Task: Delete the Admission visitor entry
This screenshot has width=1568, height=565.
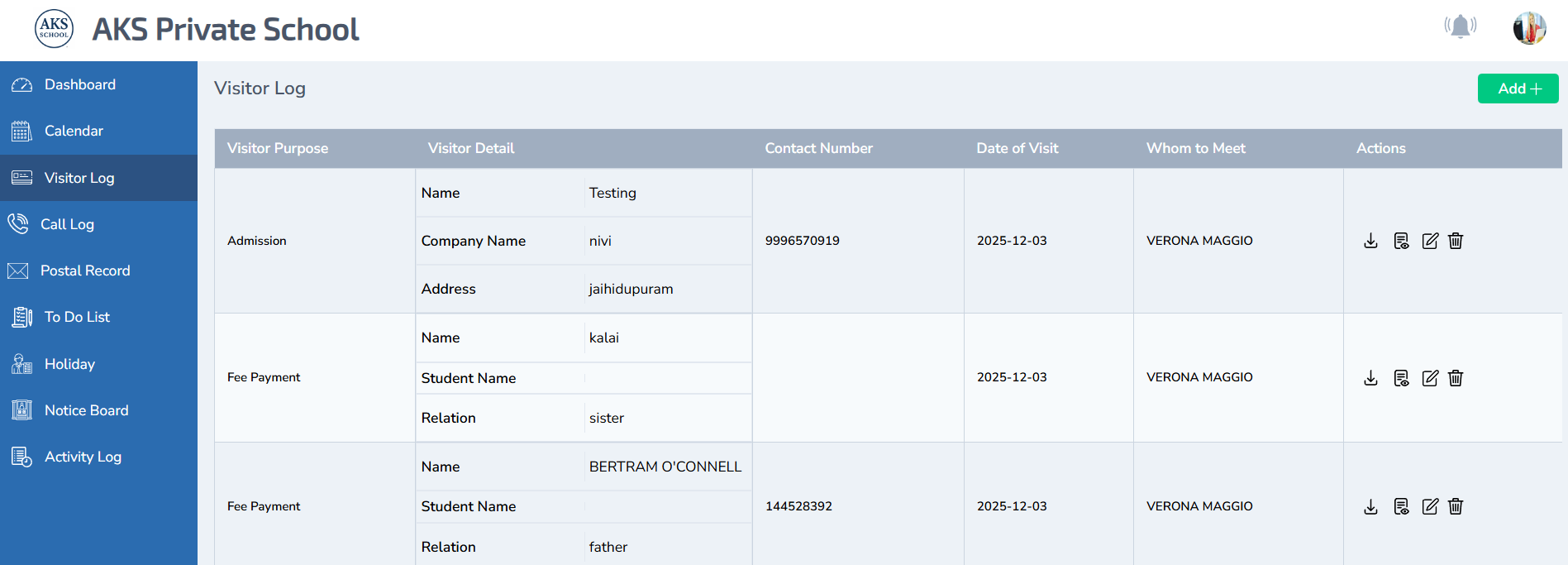Action: (x=1455, y=241)
